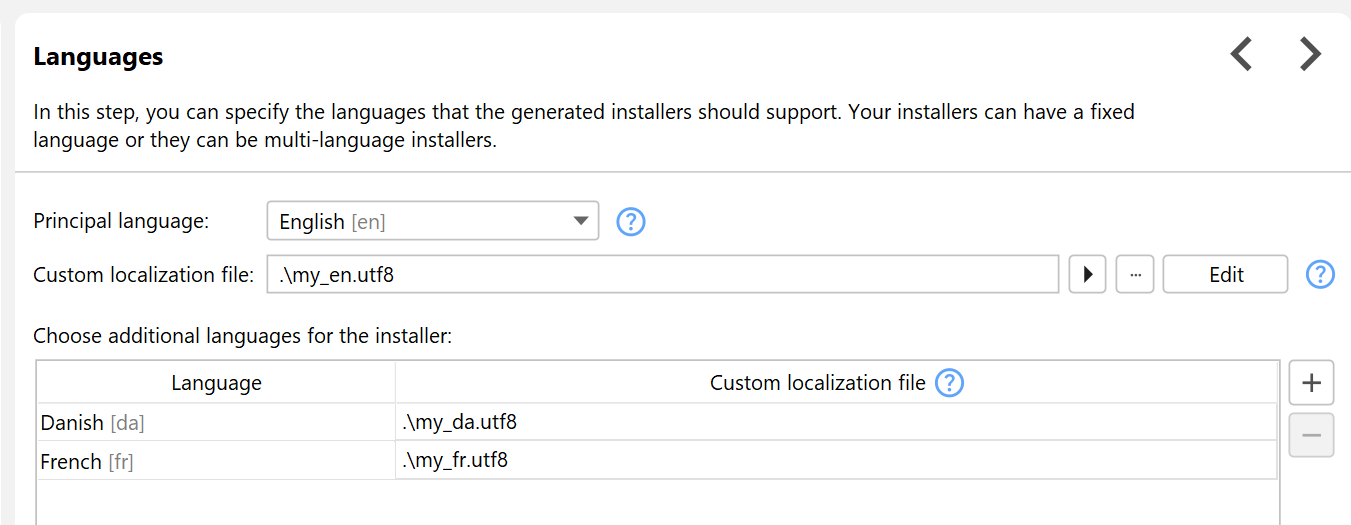Screen dimensions: 1351x525
Task: Open the Principal language dropdown
Action: (x=580, y=221)
